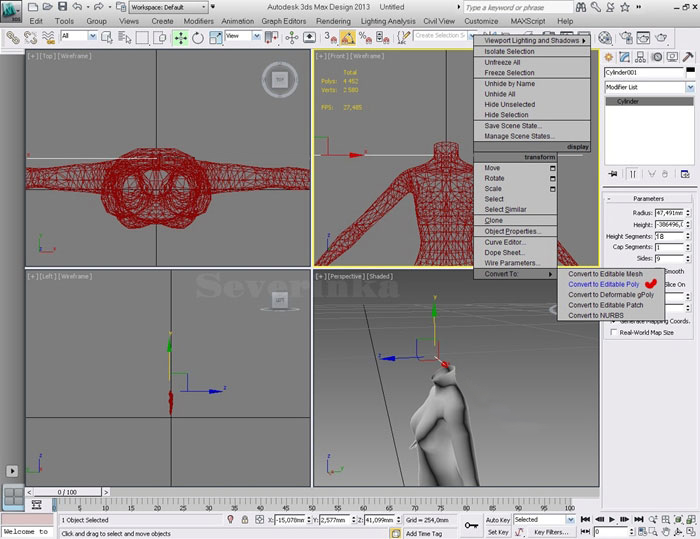The image size is (700, 539).
Task: Open the Create command panel tab
Action: 608,56
